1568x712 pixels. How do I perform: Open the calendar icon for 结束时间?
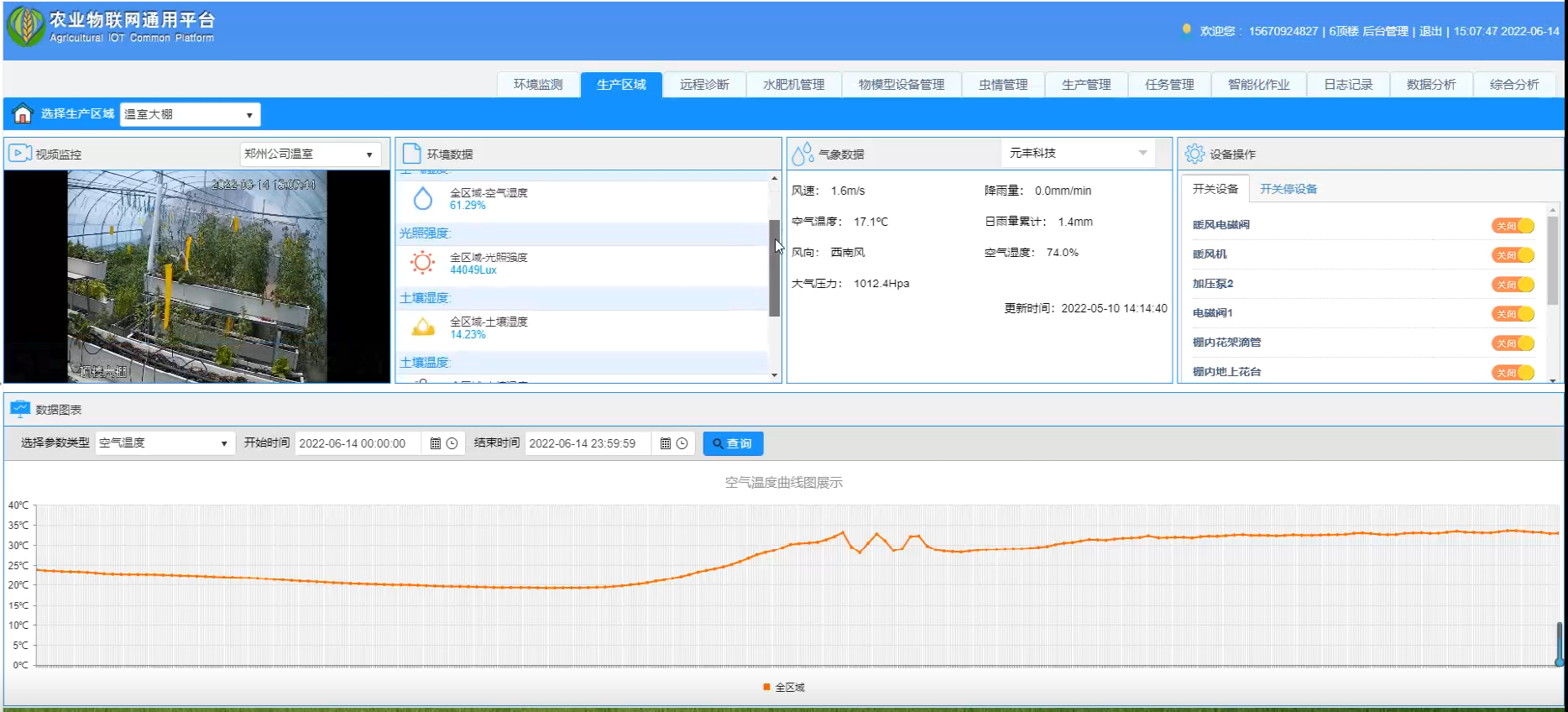coord(665,443)
